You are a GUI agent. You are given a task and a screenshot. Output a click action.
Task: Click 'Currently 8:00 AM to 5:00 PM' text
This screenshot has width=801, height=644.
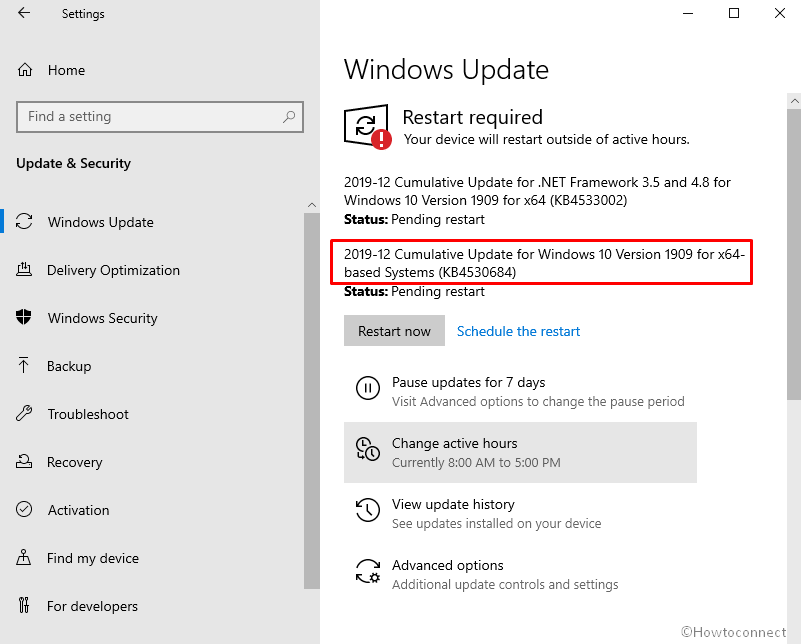[x=476, y=463]
